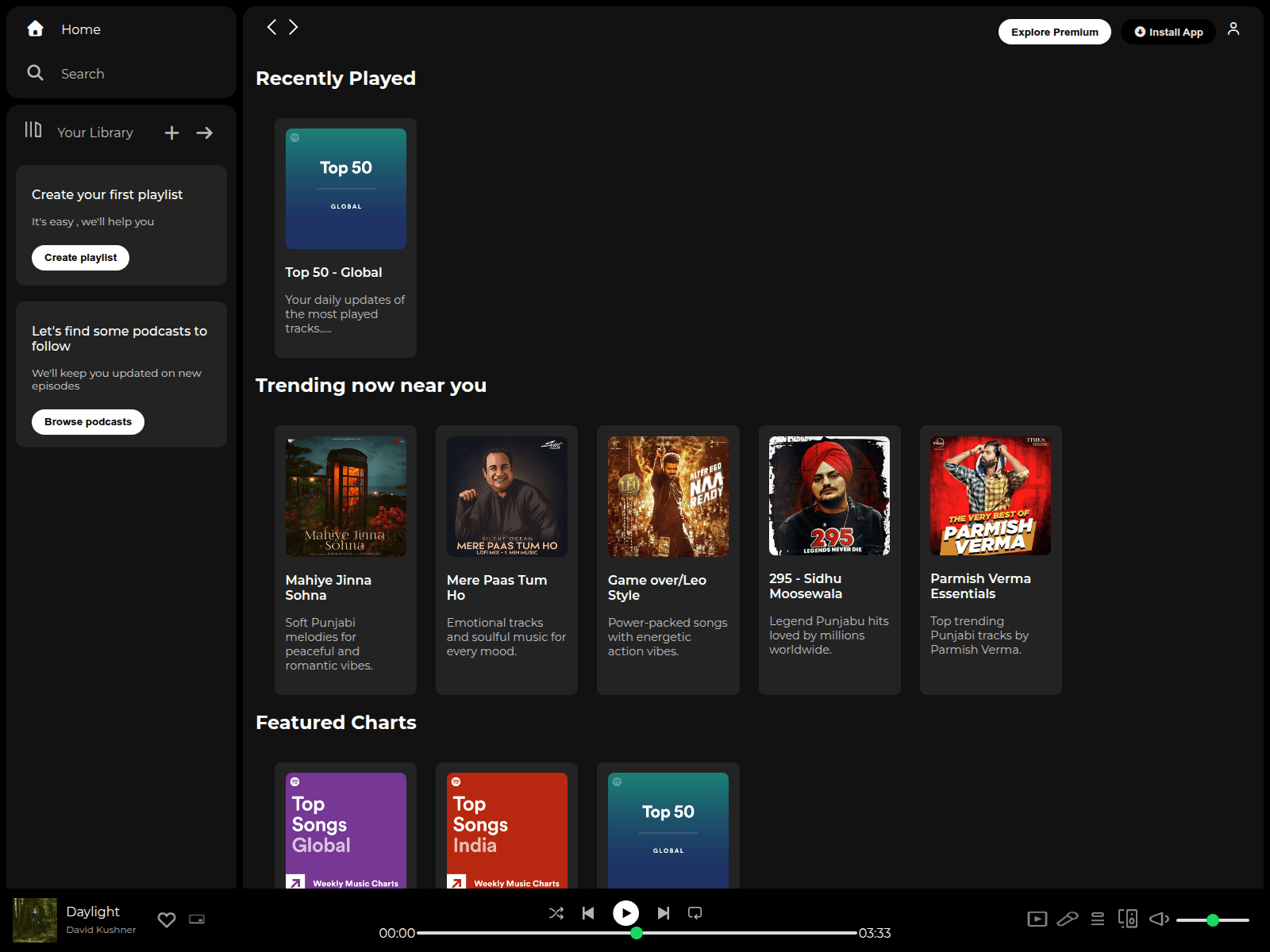The height and width of the screenshot is (952, 1270).
Task: Click 295 - Sidhu Moosewala title text
Action: coord(806,586)
